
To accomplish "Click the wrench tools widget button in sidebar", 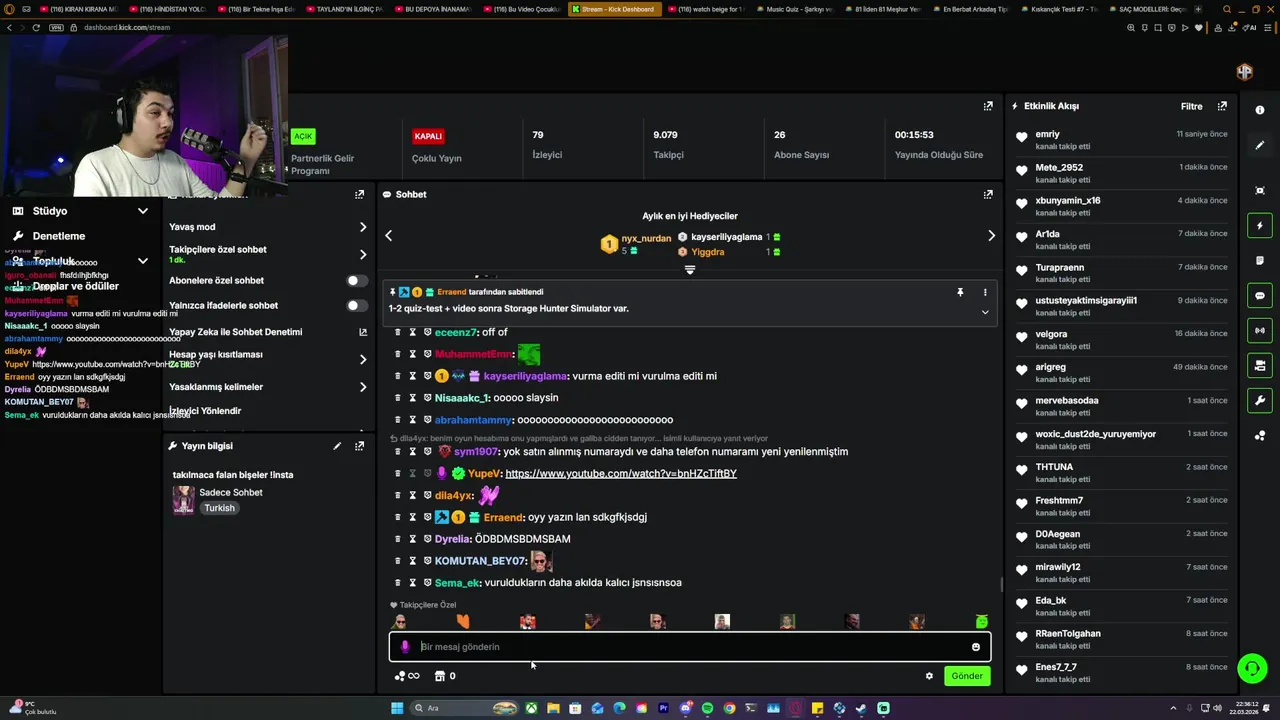I will click(1260, 401).
